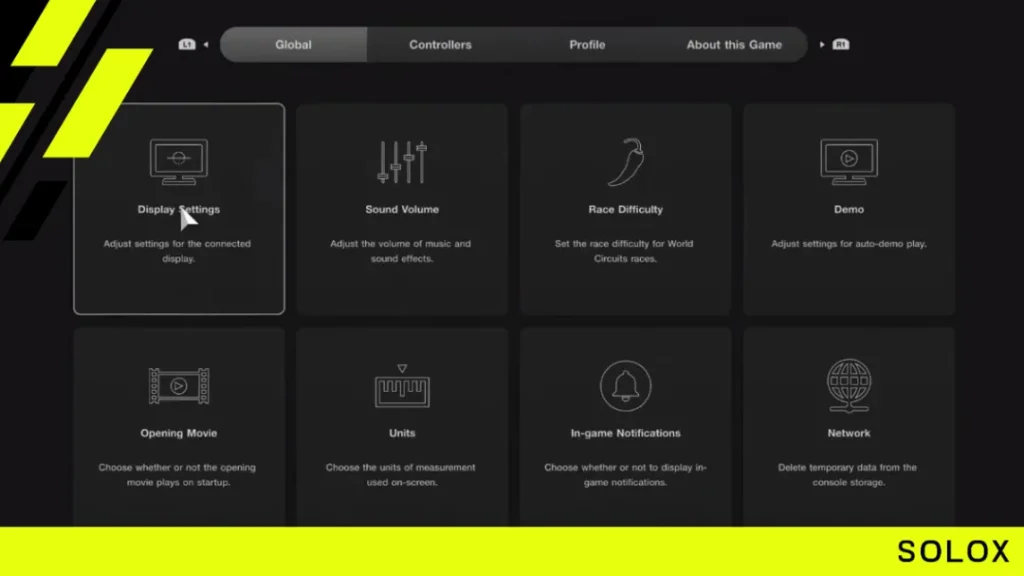This screenshot has height=576, width=1024.
Task: Click 'Choose the units of measurement' text
Action: tap(401, 475)
